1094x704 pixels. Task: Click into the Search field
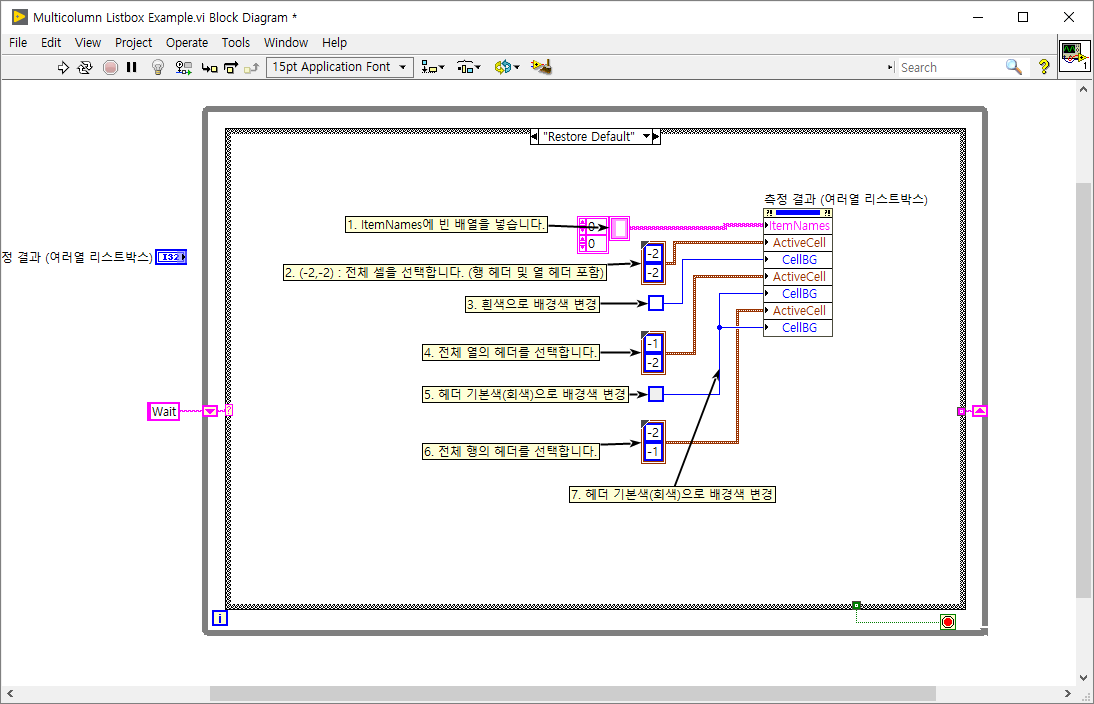949,68
